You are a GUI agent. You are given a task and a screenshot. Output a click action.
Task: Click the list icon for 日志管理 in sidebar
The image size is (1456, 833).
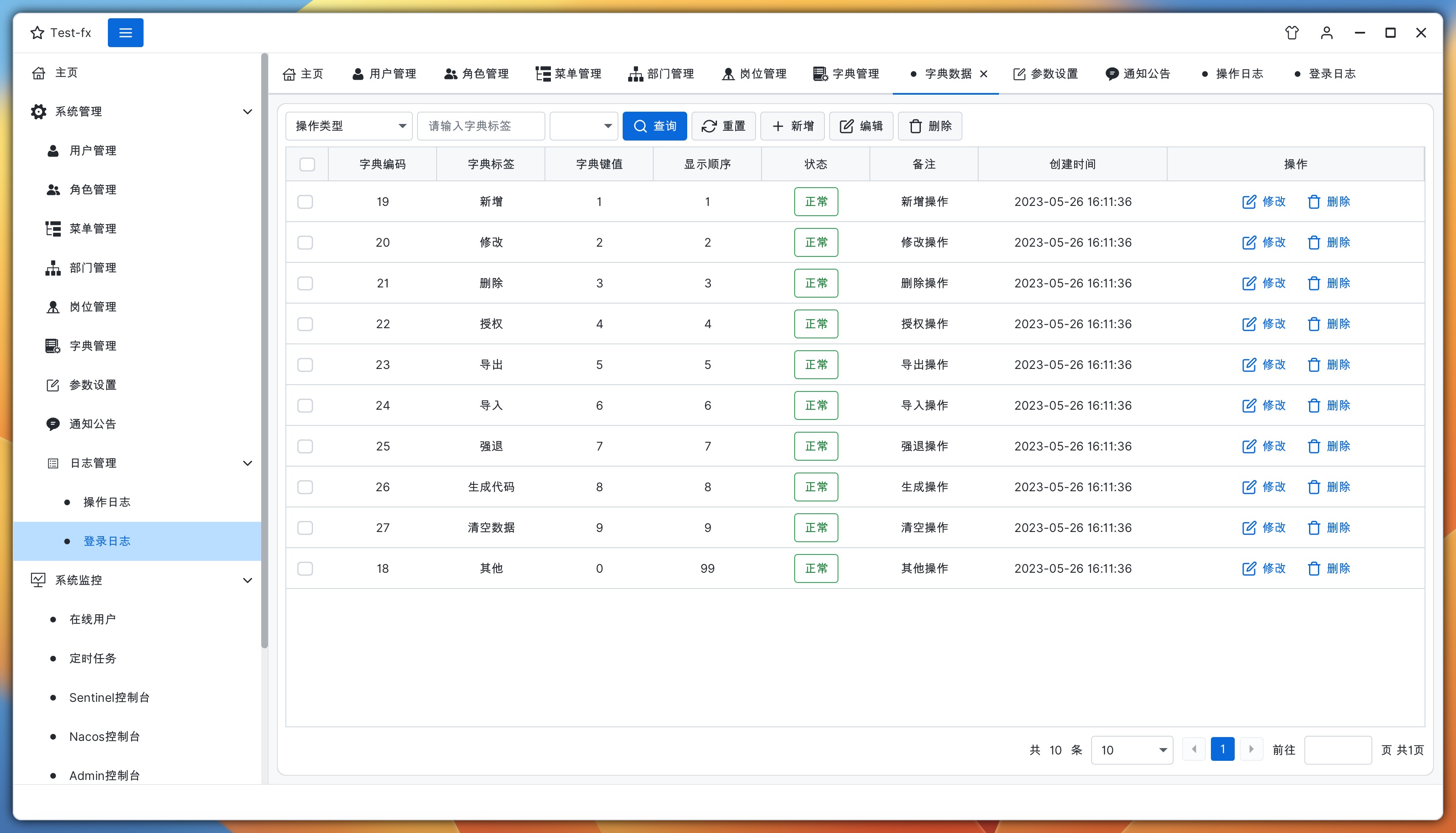coord(53,463)
